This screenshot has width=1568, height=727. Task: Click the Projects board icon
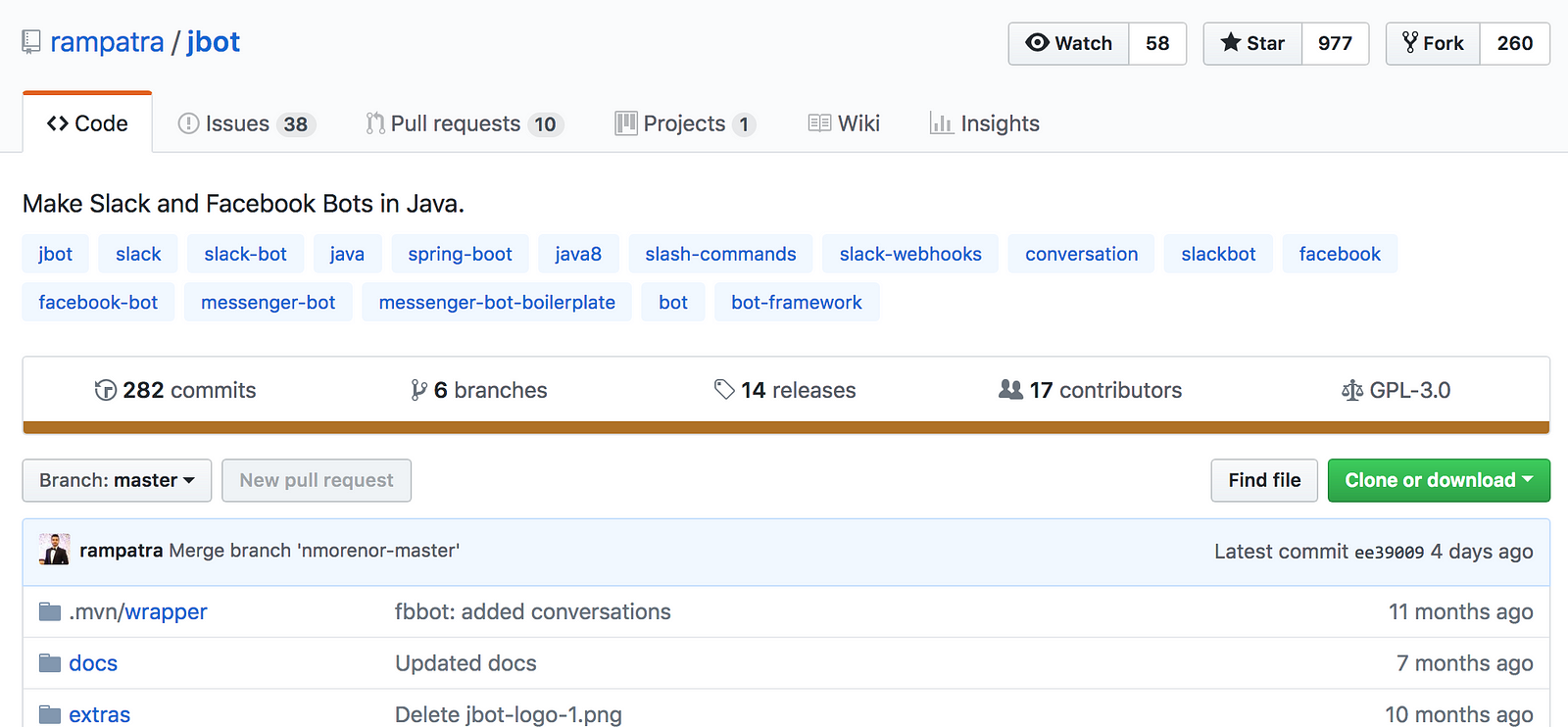(x=626, y=123)
